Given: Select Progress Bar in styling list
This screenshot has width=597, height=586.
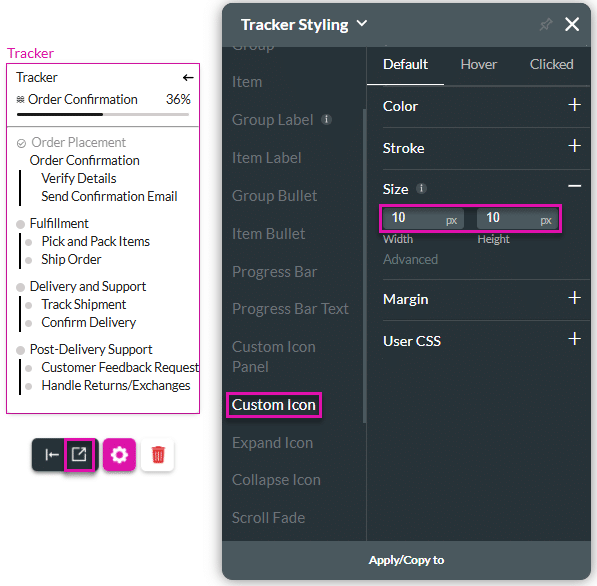Looking at the screenshot, I should click(275, 272).
